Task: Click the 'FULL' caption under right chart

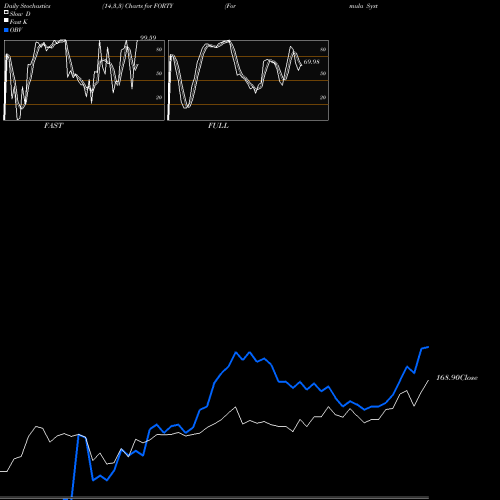Action: click(x=218, y=126)
